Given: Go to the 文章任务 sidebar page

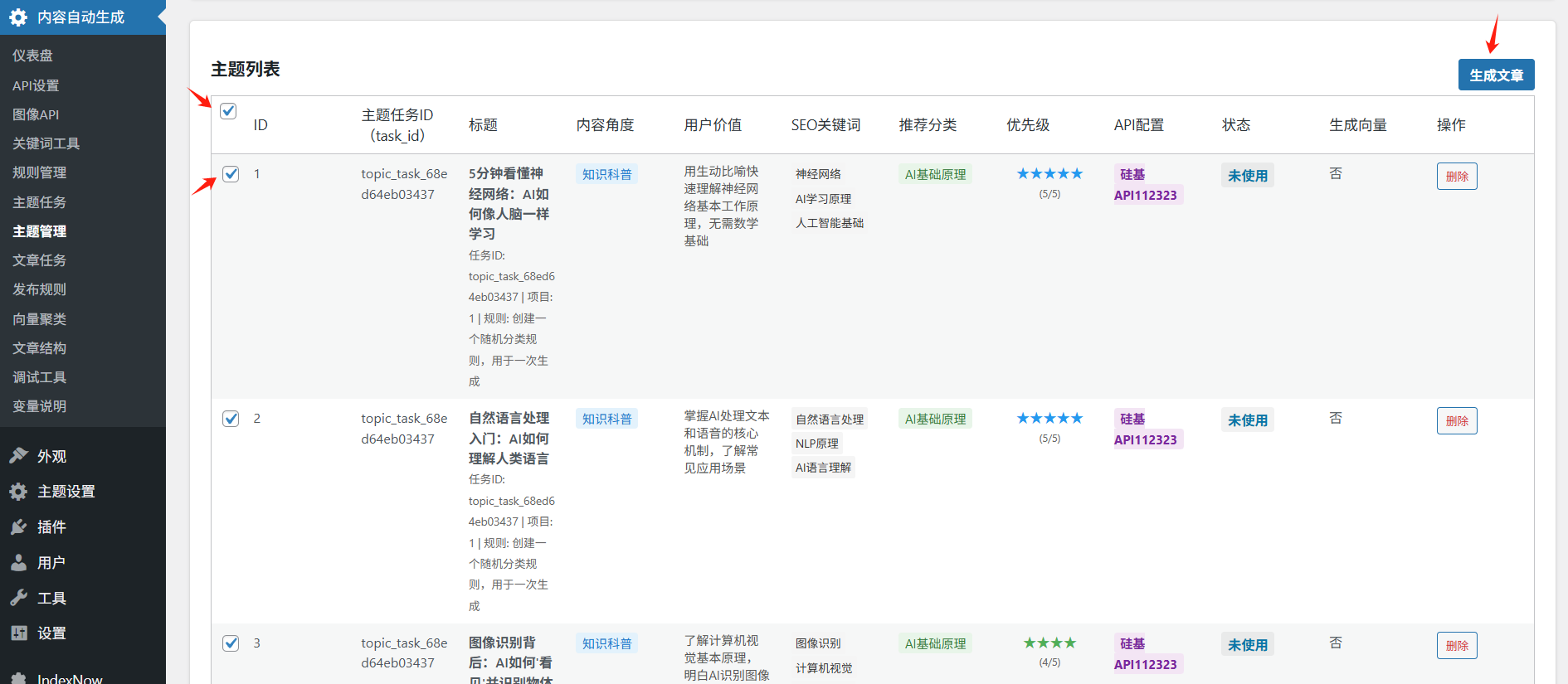Looking at the screenshot, I should (x=39, y=260).
